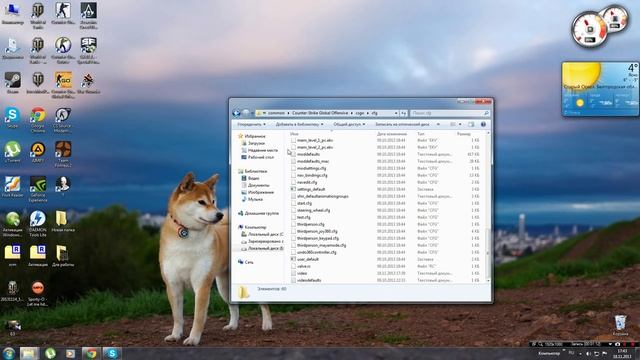Screen dimensions: 640x360
Task: Refresh the folder using the address bar button
Action: click(403, 113)
